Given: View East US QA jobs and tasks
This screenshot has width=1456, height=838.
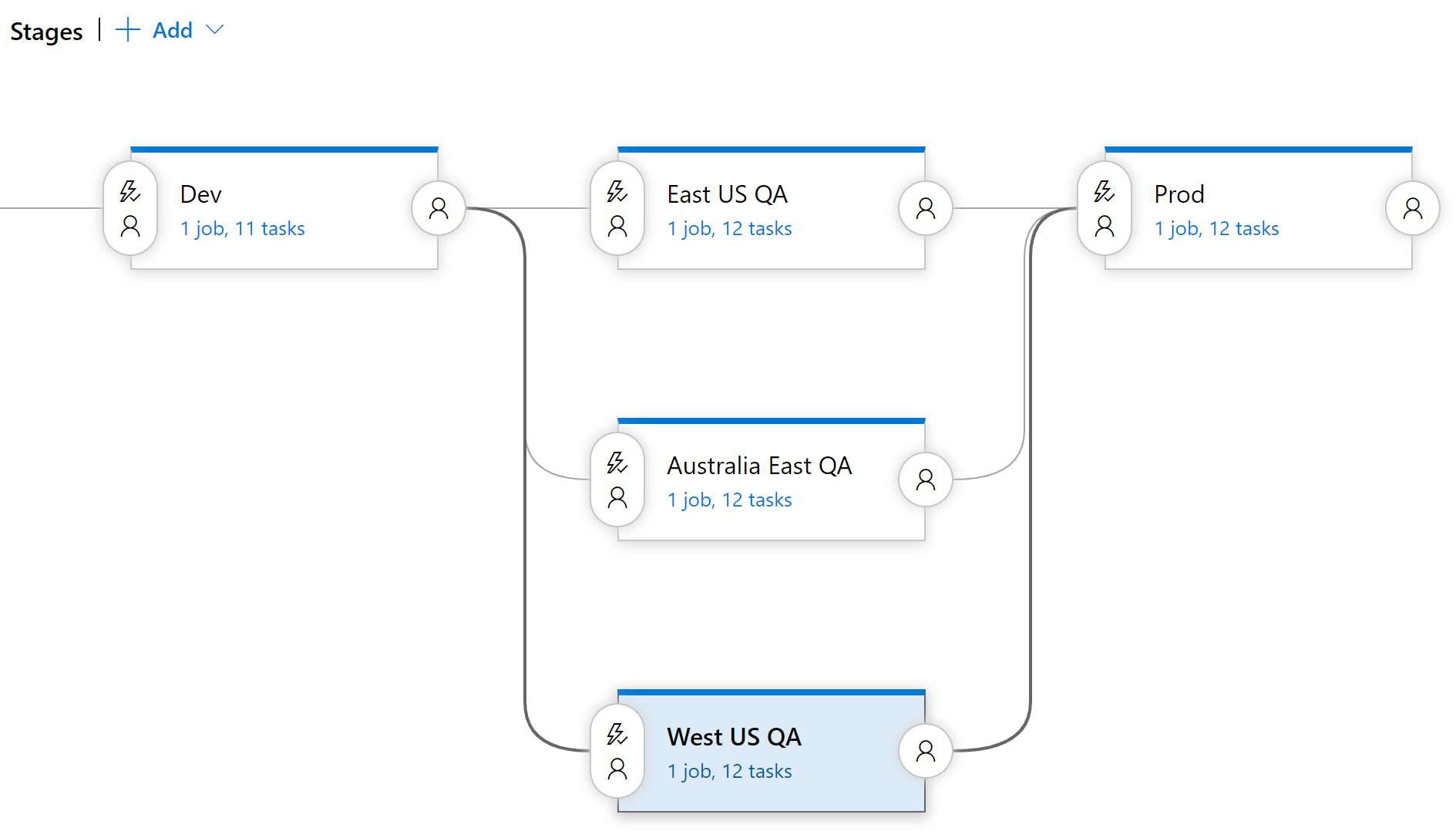Looking at the screenshot, I should pyautogui.click(x=730, y=229).
